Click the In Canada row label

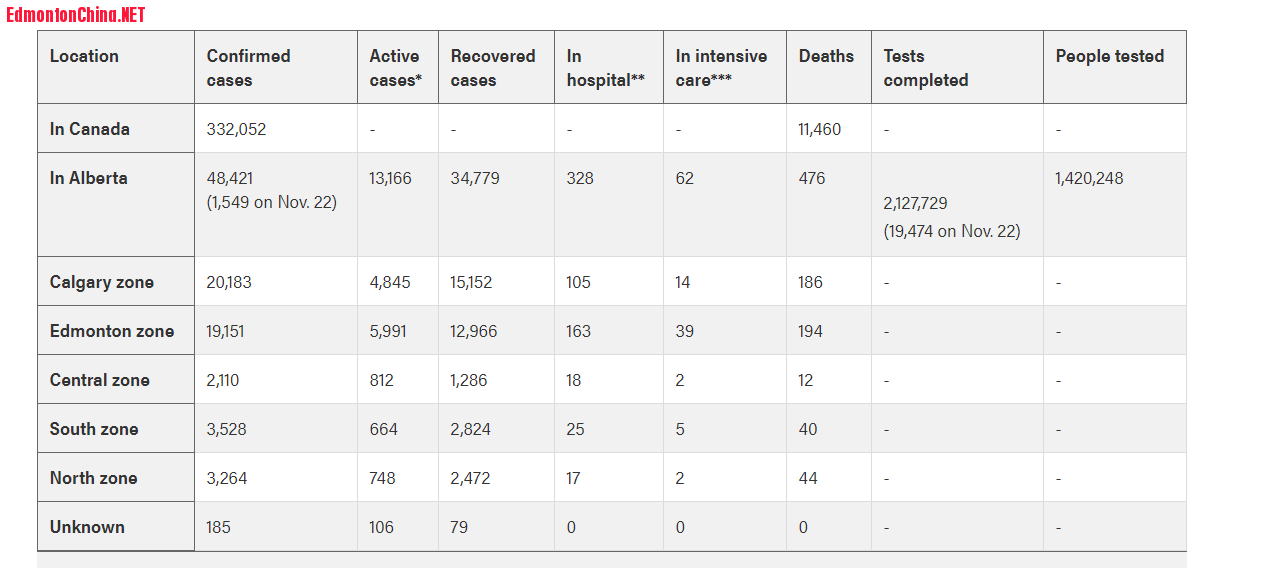coord(90,129)
